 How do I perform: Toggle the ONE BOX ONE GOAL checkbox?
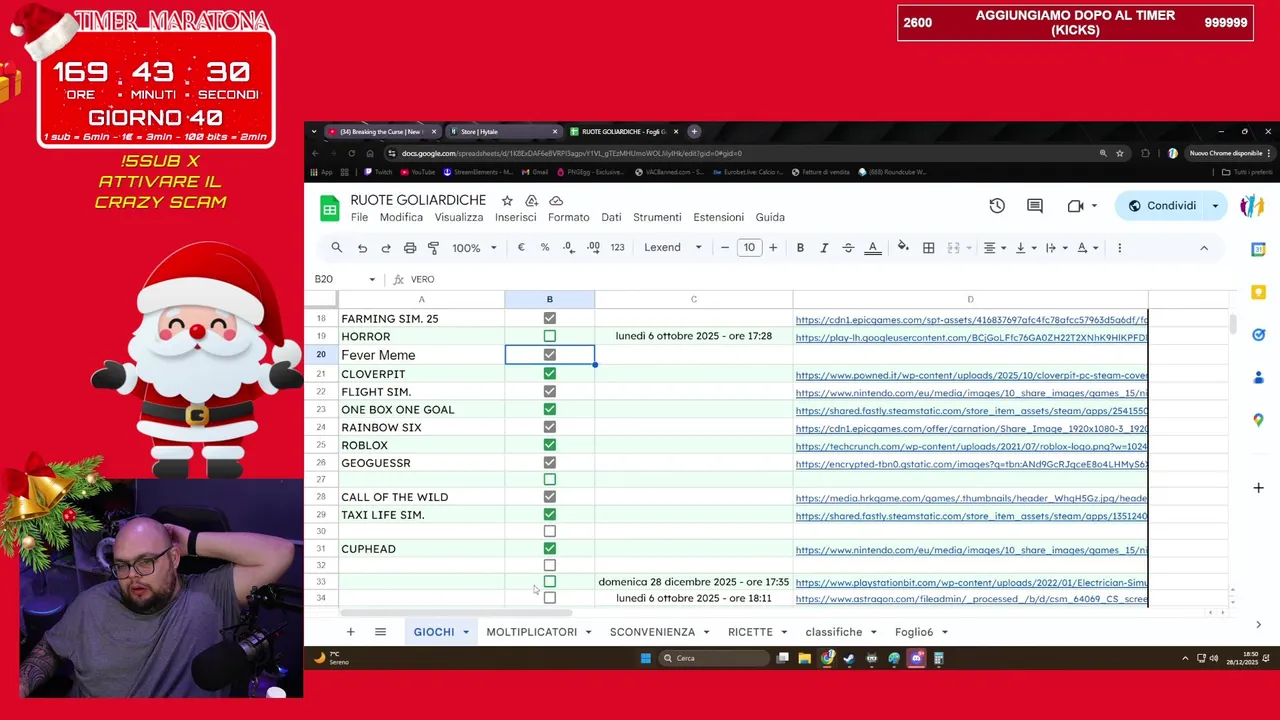click(549, 410)
